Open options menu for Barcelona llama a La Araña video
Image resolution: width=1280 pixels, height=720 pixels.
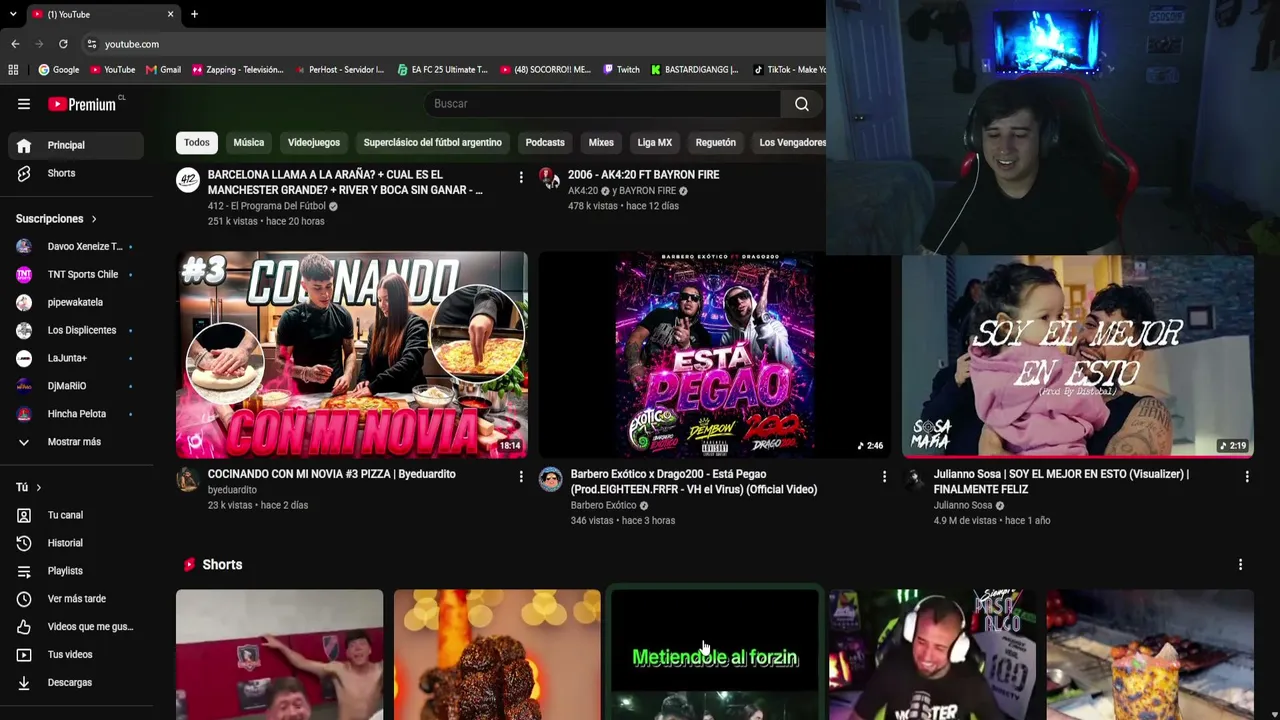coord(521,177)
